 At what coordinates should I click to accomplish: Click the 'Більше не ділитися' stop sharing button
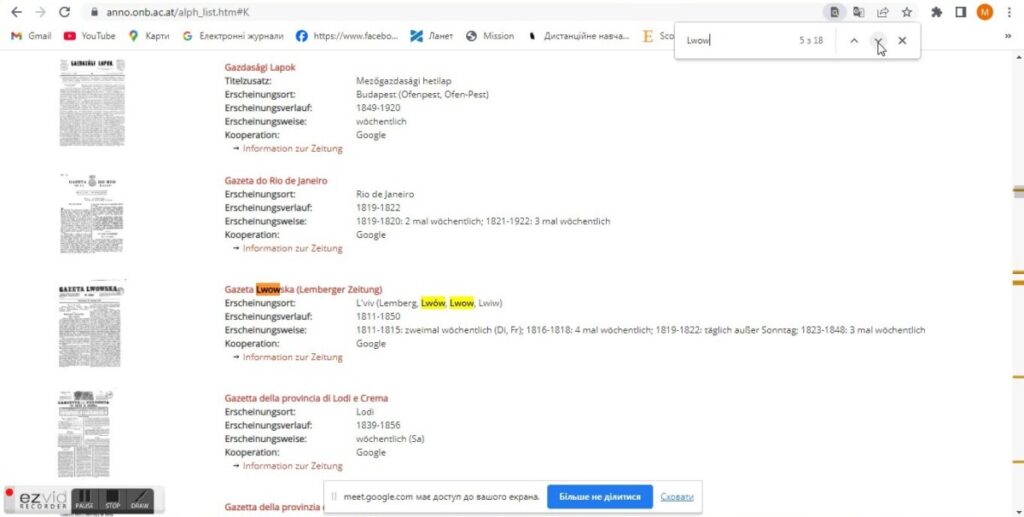[599, 496]
